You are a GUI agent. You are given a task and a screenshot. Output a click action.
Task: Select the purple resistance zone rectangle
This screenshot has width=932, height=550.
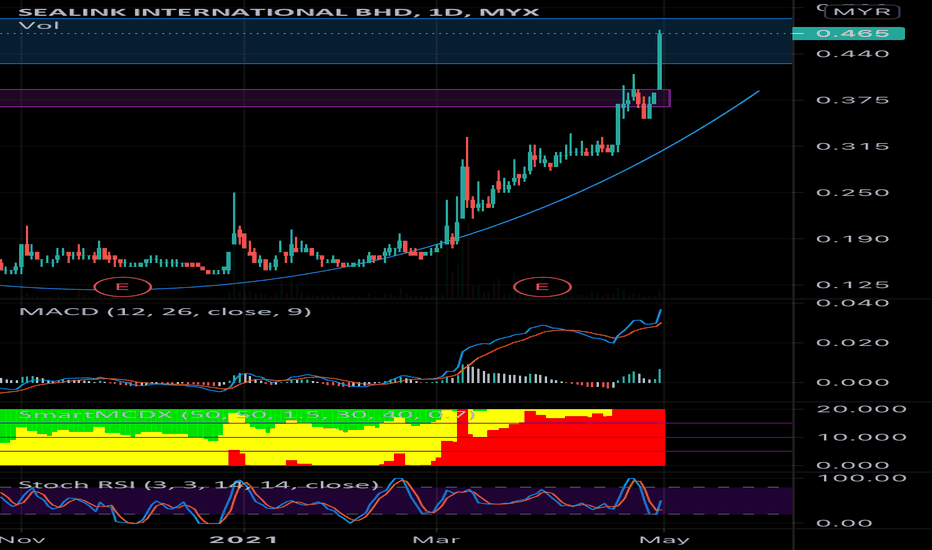(335, 98)
